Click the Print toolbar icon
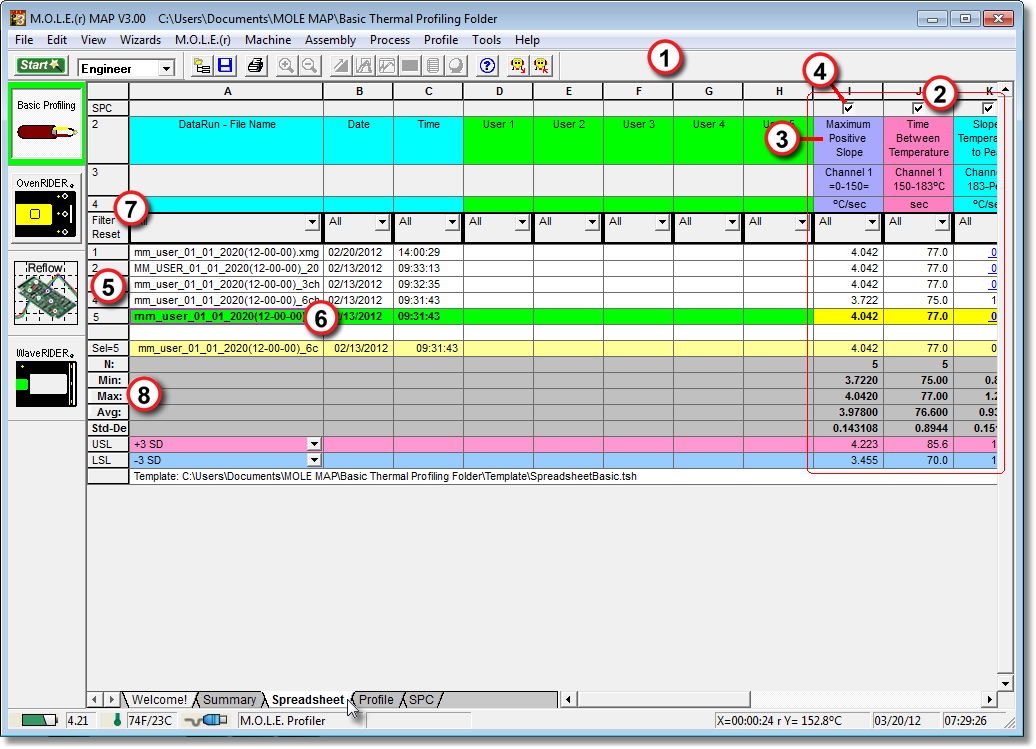Viewport: 1036px width, 749px height. point(255,66)
